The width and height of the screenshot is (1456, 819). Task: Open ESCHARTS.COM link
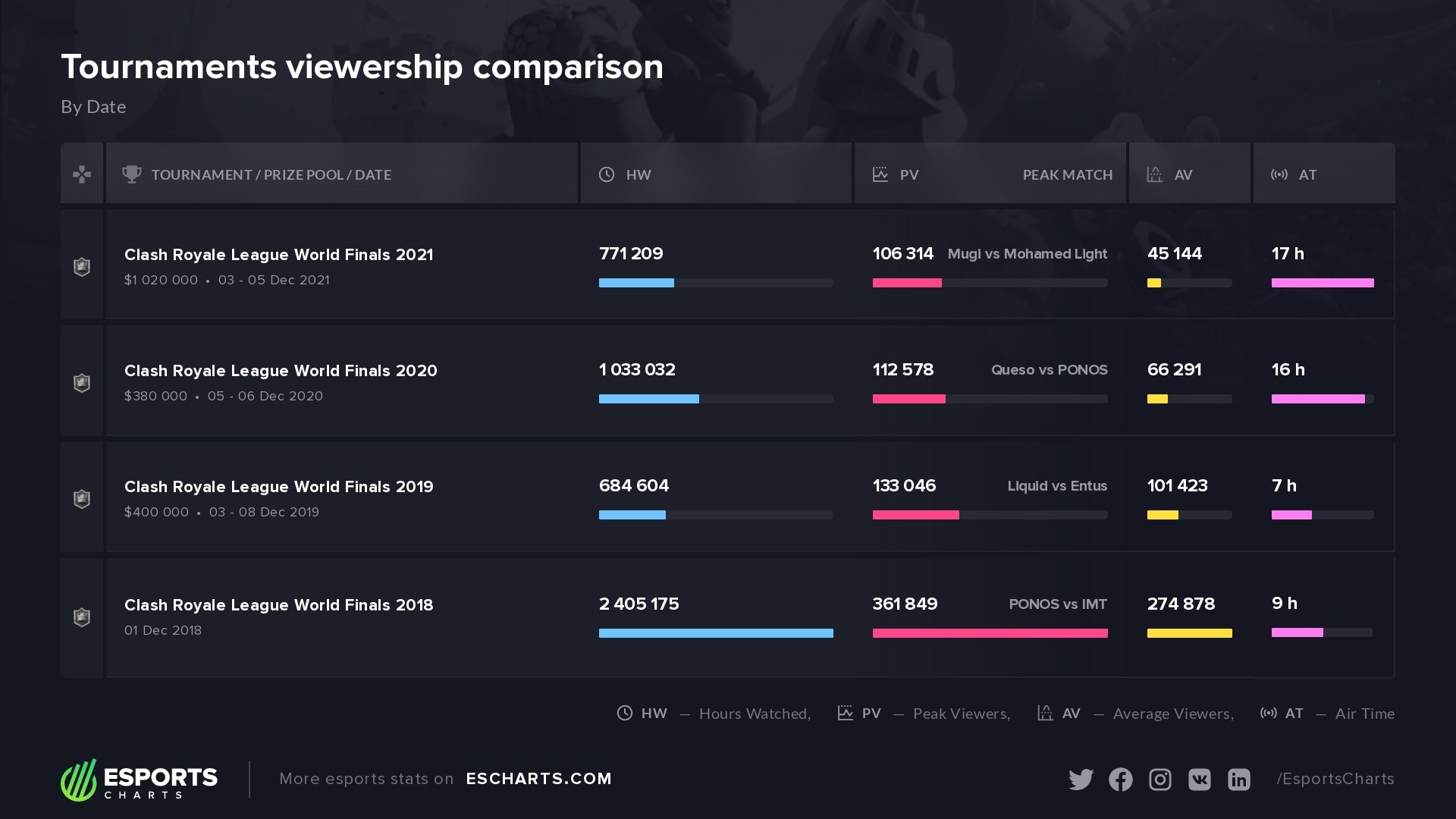coord(538,779)
